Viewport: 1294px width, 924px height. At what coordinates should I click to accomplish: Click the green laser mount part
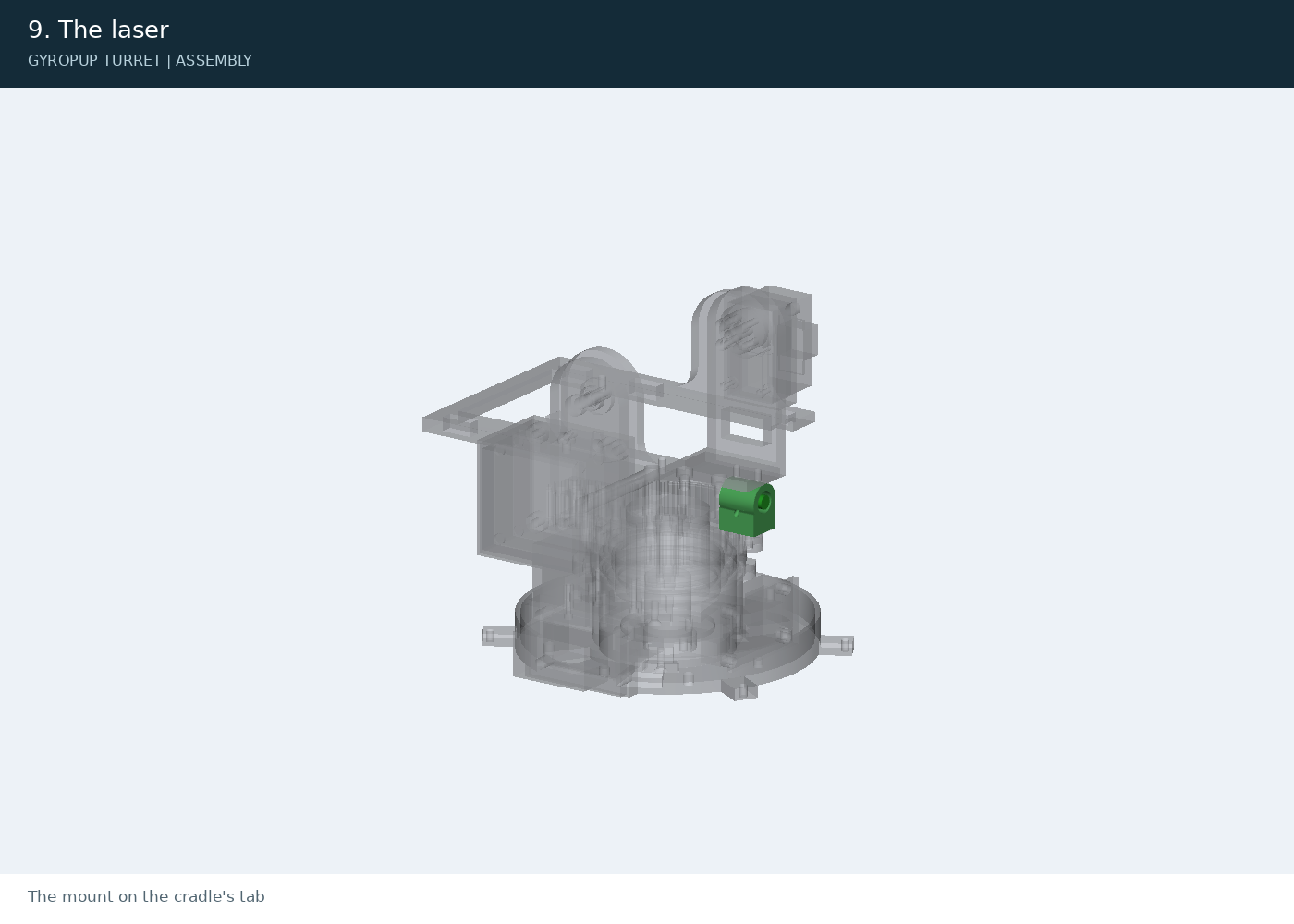[x=747, y=510]
